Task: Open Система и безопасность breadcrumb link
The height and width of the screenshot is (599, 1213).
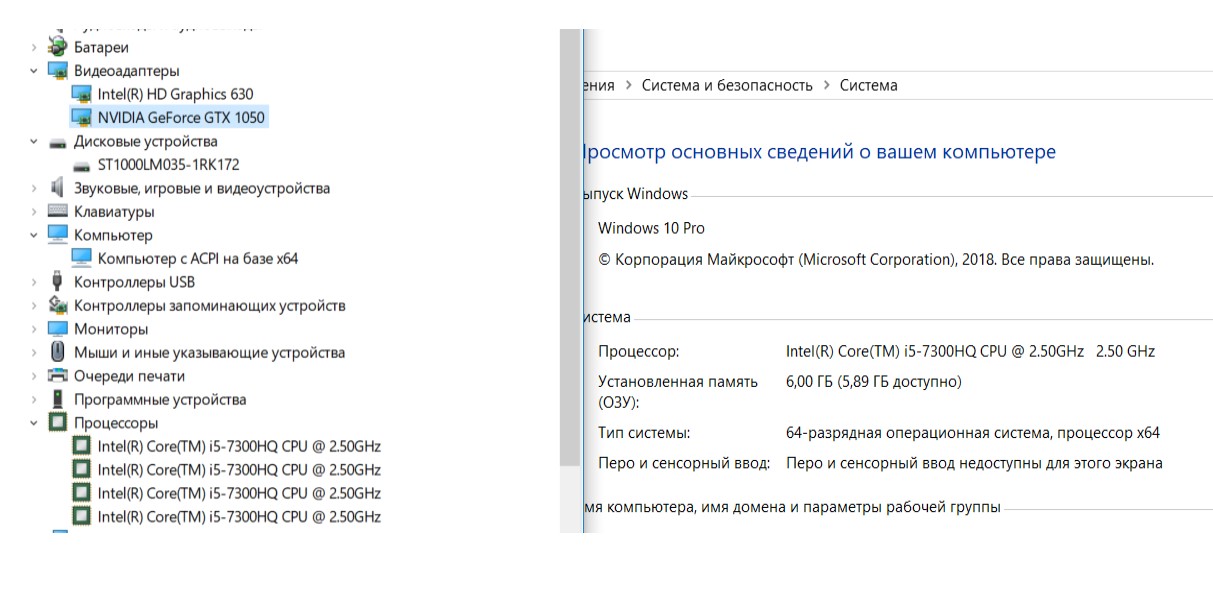Action: (x=726, y=86)
